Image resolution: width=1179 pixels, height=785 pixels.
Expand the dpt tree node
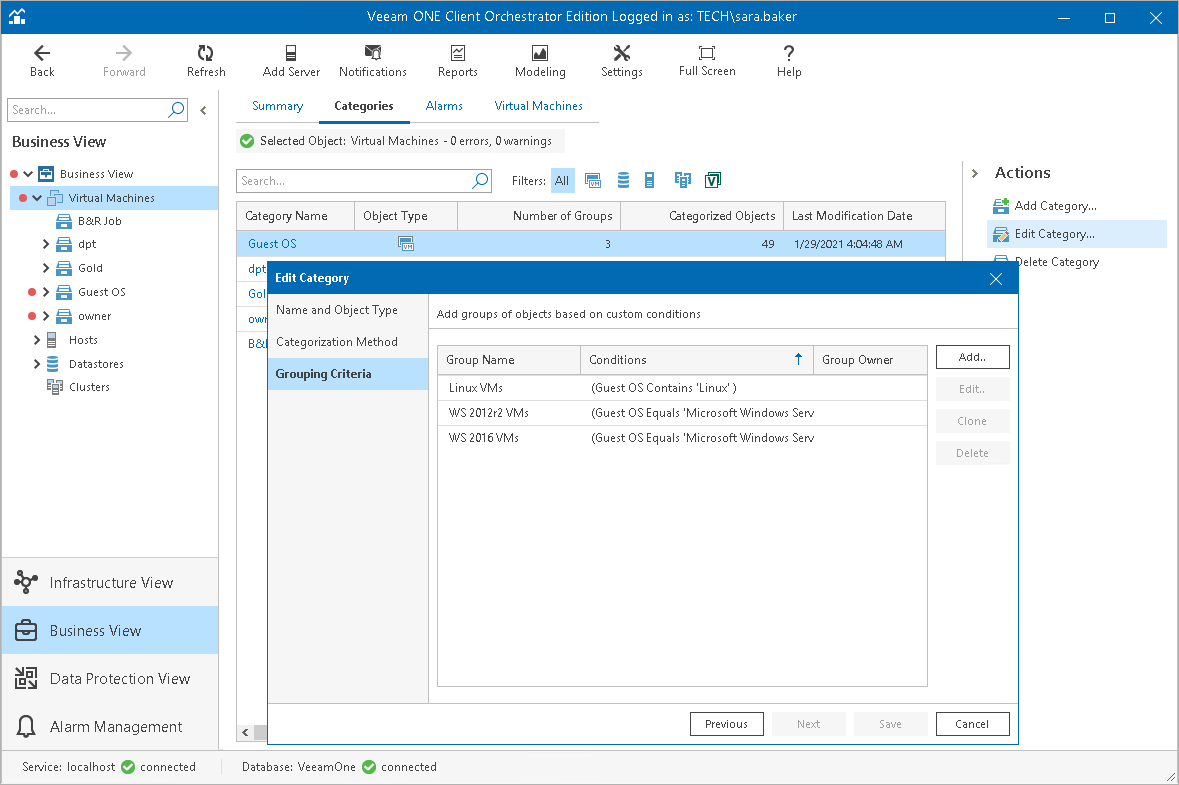[46, 244]
